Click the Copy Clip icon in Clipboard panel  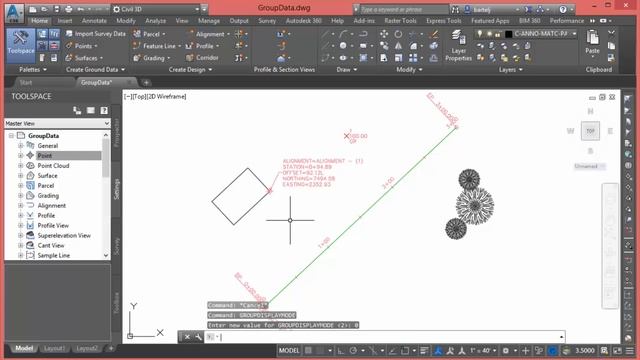tap(611, 46)
